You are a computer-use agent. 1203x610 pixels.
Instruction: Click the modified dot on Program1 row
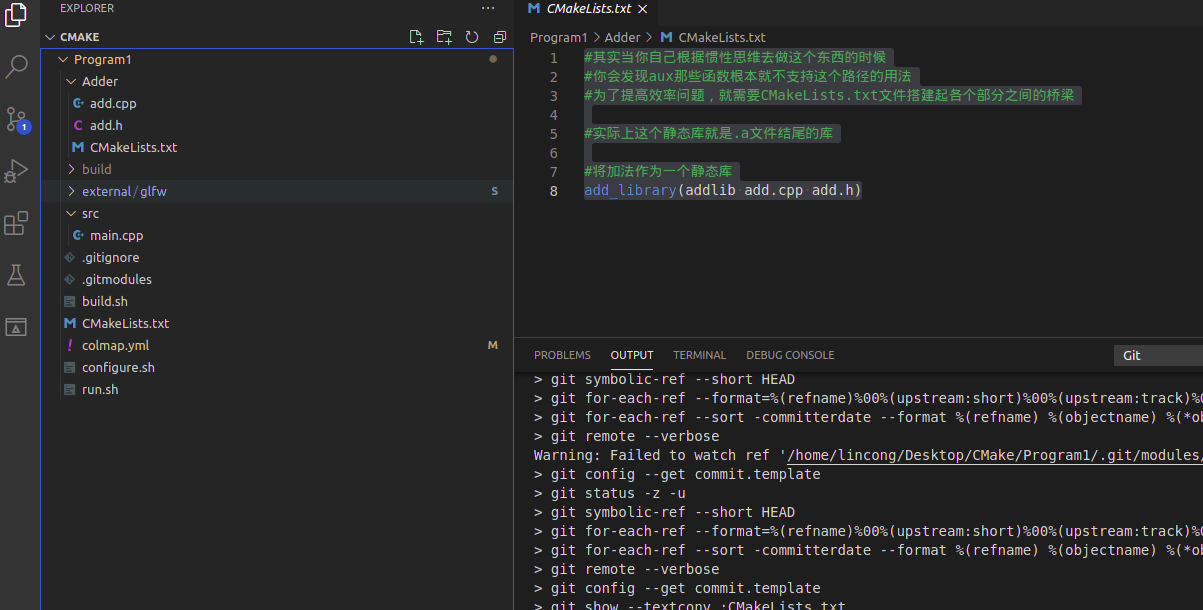point(493,59)
